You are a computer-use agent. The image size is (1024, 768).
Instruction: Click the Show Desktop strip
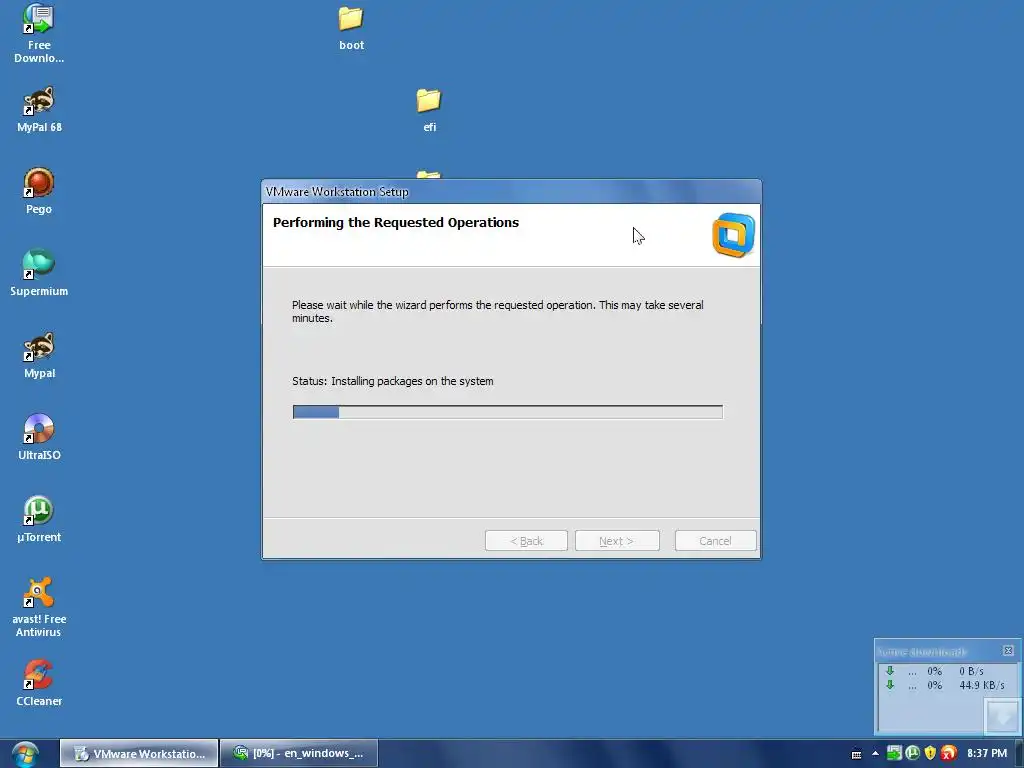(x=1019, y=754)
